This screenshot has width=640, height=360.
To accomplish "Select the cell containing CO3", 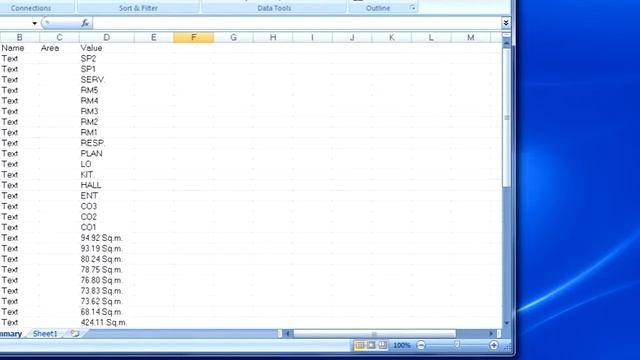I will pyautogui.click(x=107, y=207).
